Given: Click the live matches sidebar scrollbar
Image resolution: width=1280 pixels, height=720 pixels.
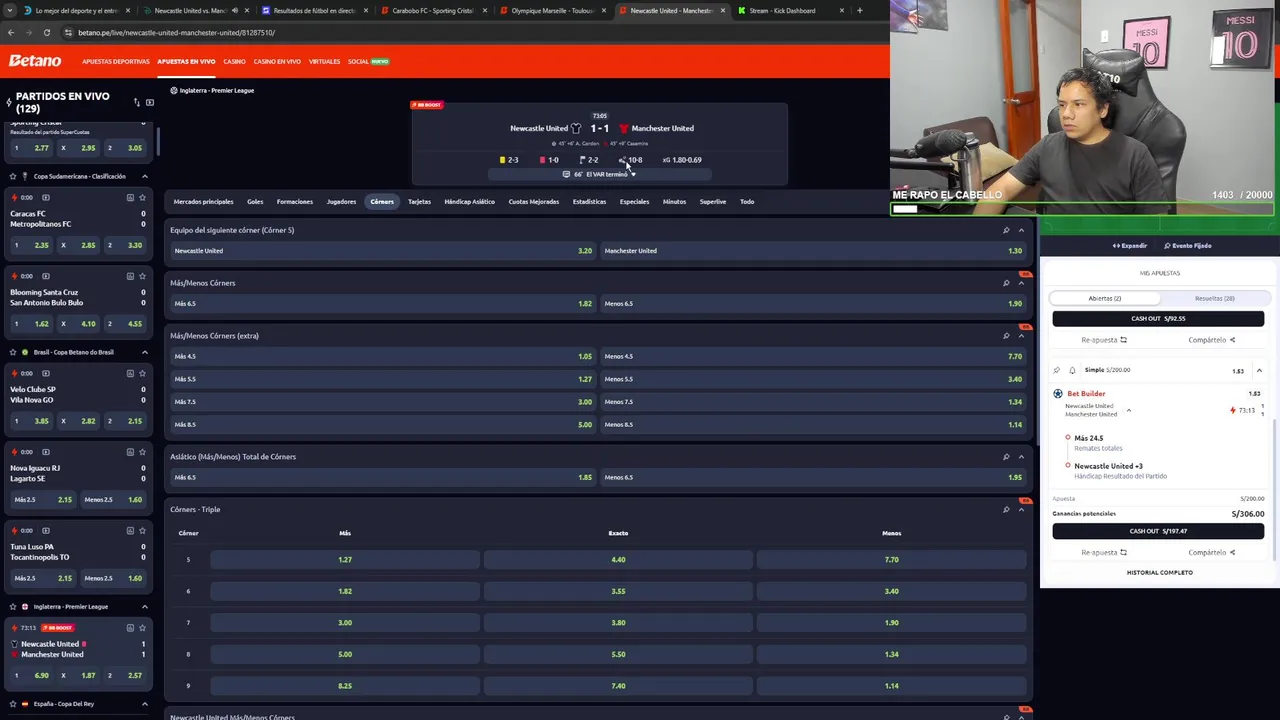Looking at the screenshot, I should tap(157, 141).
